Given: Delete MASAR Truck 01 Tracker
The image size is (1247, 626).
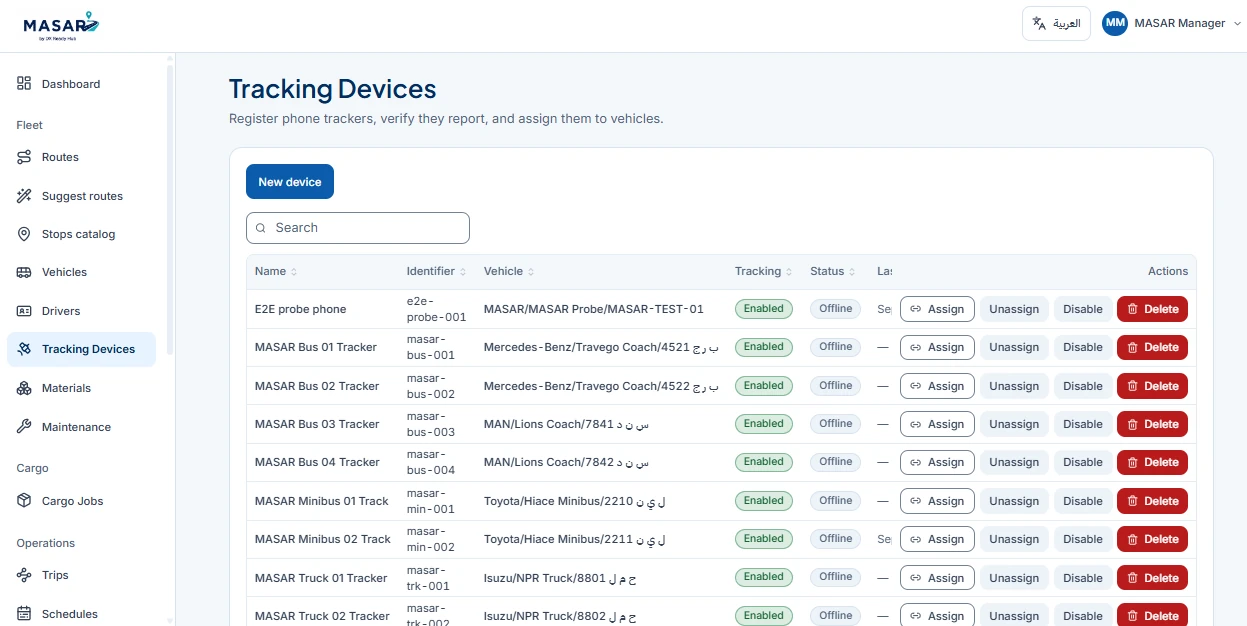Looking at the screenshot, I should 1152,578.
